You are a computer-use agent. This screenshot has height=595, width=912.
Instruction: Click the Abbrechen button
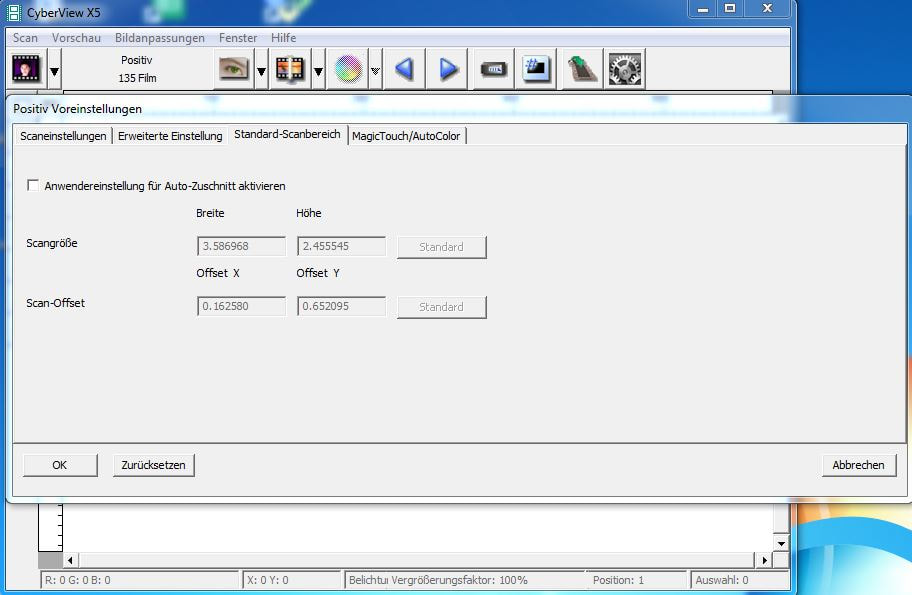coord(858,465)
